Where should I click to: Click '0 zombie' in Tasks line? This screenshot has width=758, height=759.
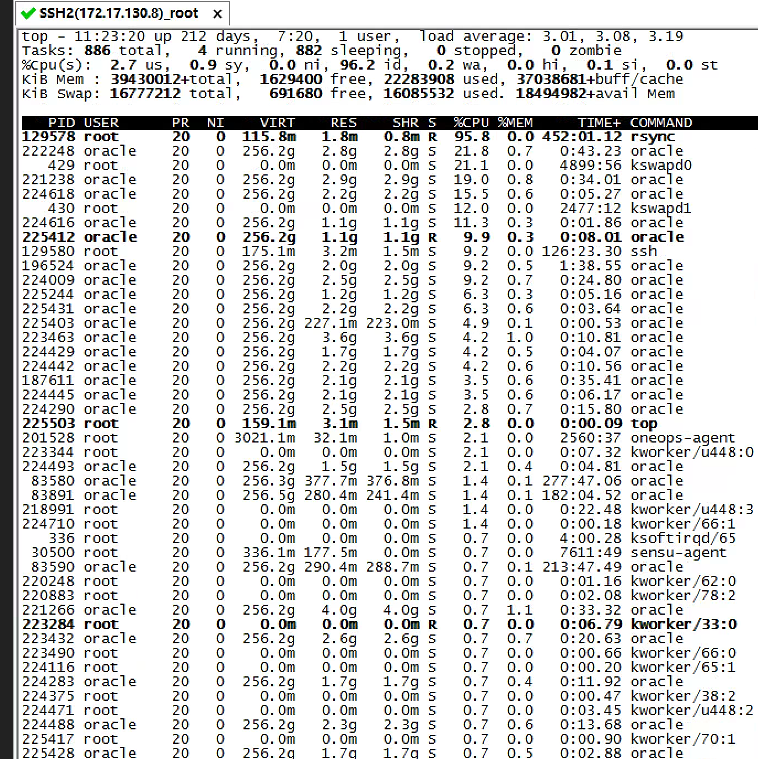click(x=586, y=51)
